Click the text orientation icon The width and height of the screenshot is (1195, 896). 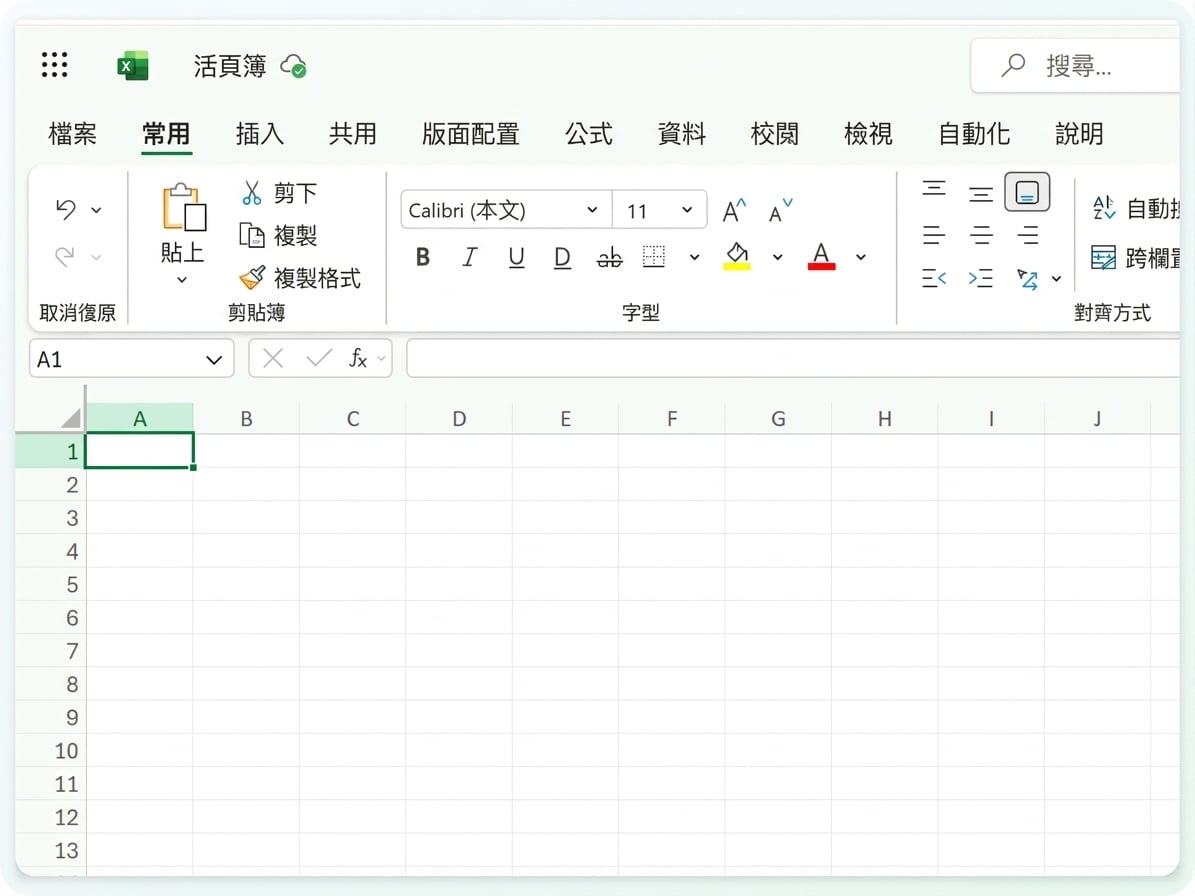(x=1027, y=279)
